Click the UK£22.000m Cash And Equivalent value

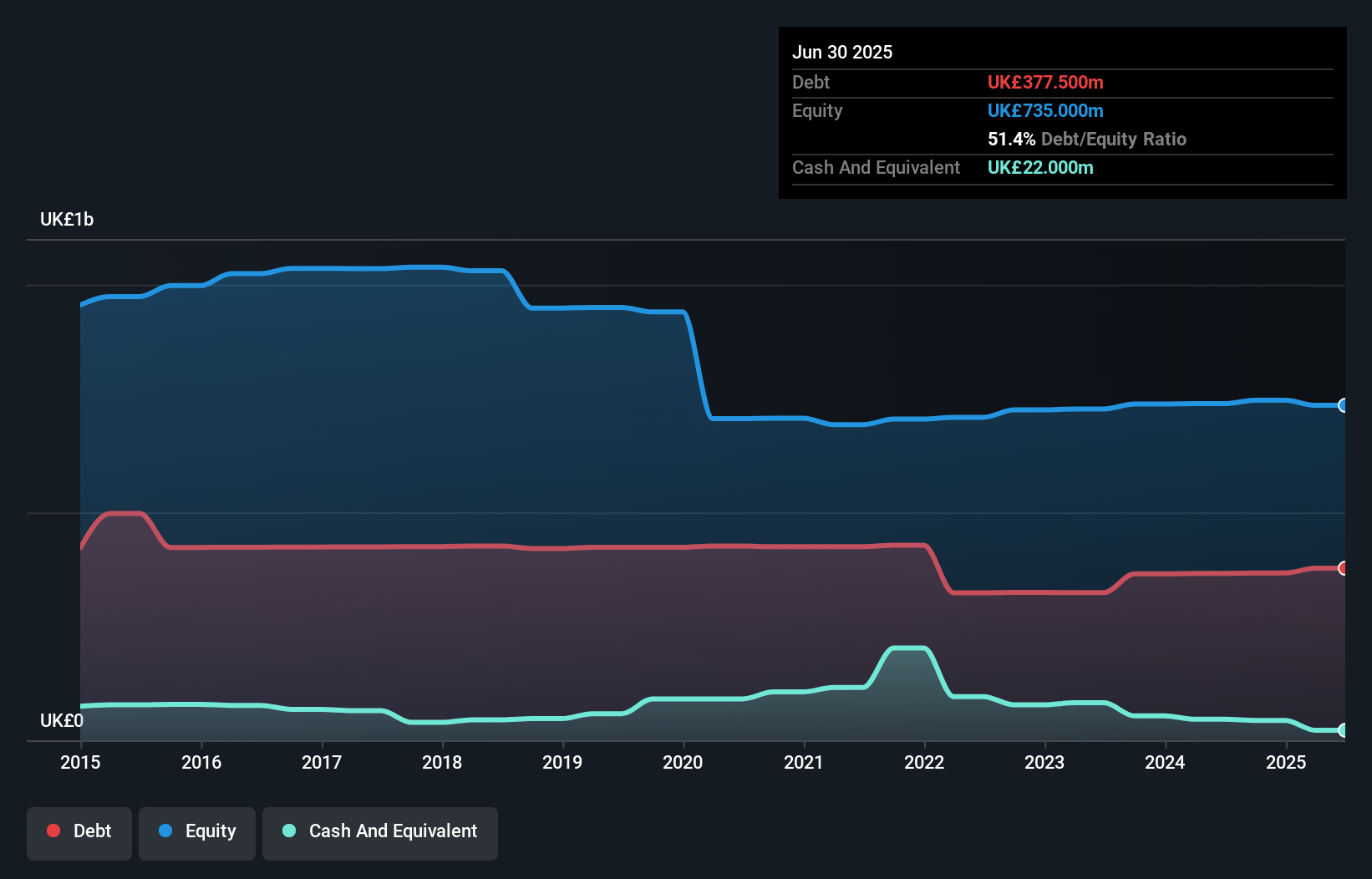[x=1040, y=167]
